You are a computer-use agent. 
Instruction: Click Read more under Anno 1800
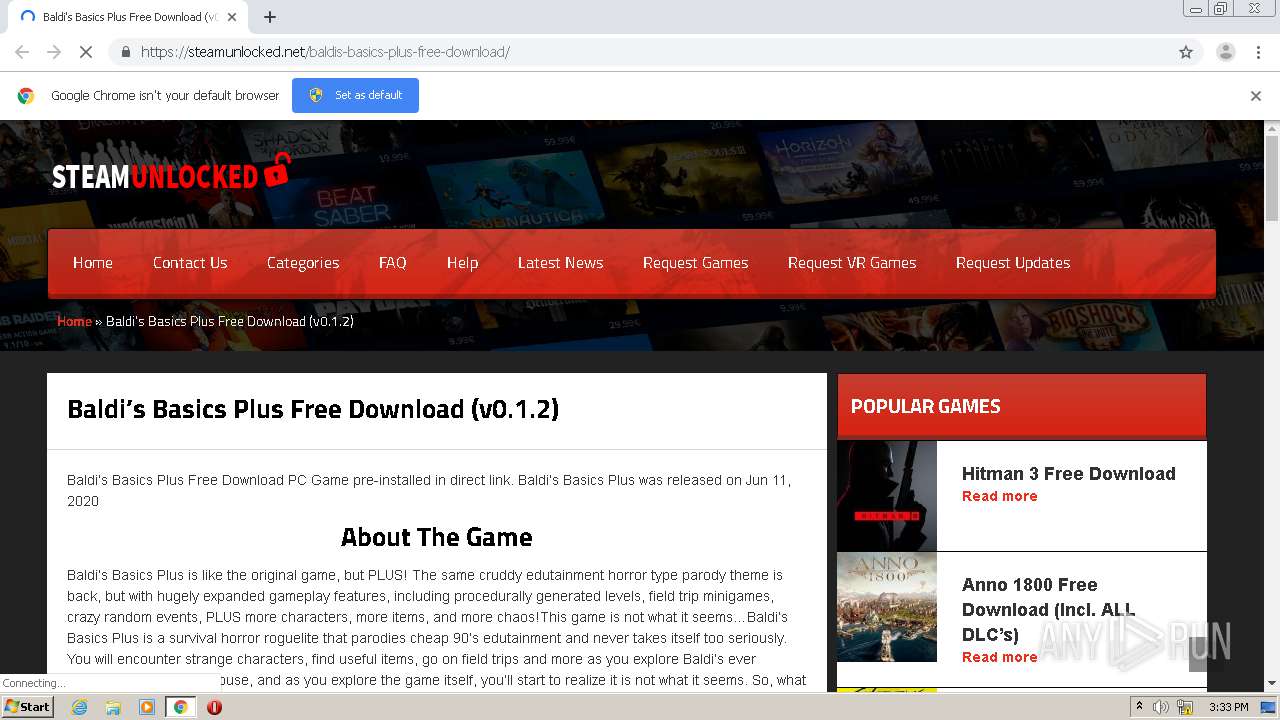[1000, 657]
